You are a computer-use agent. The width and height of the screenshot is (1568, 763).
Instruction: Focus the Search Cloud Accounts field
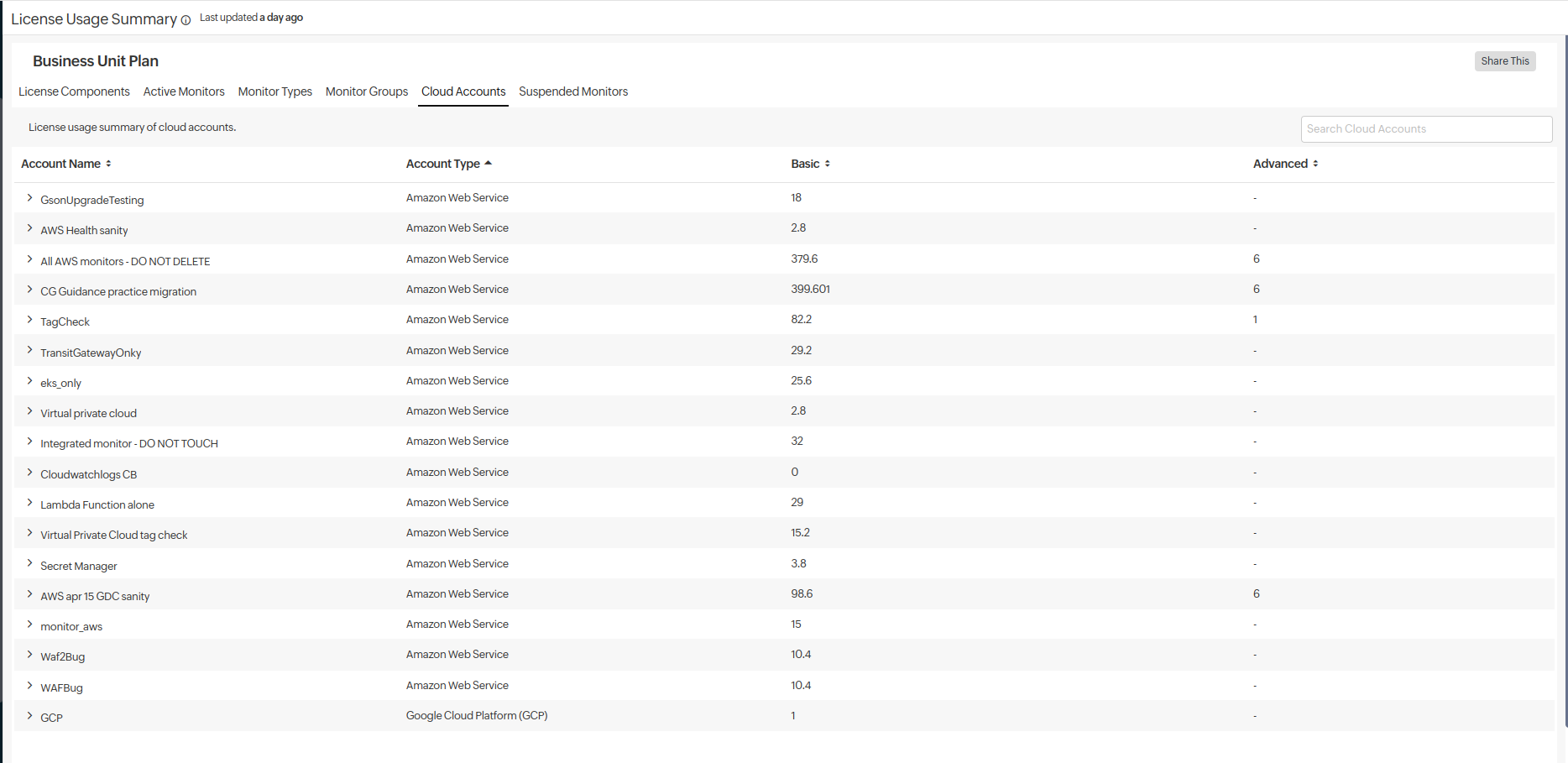[1425, 129]
